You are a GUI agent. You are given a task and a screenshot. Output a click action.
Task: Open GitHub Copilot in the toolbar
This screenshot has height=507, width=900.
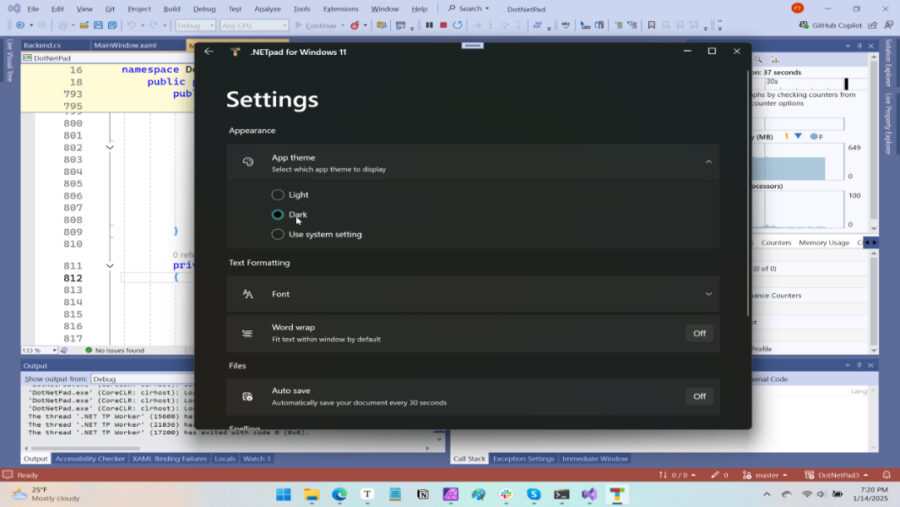[x=833, y=24]
